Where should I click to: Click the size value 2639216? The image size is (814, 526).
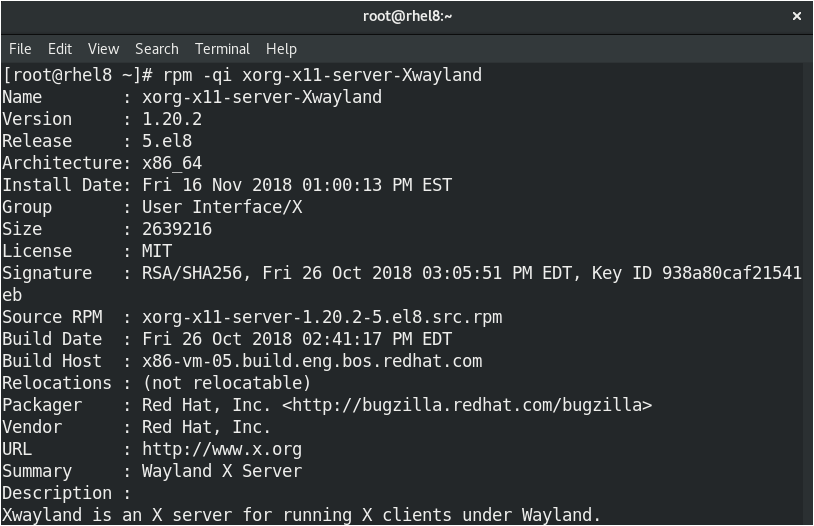point(177,229)
